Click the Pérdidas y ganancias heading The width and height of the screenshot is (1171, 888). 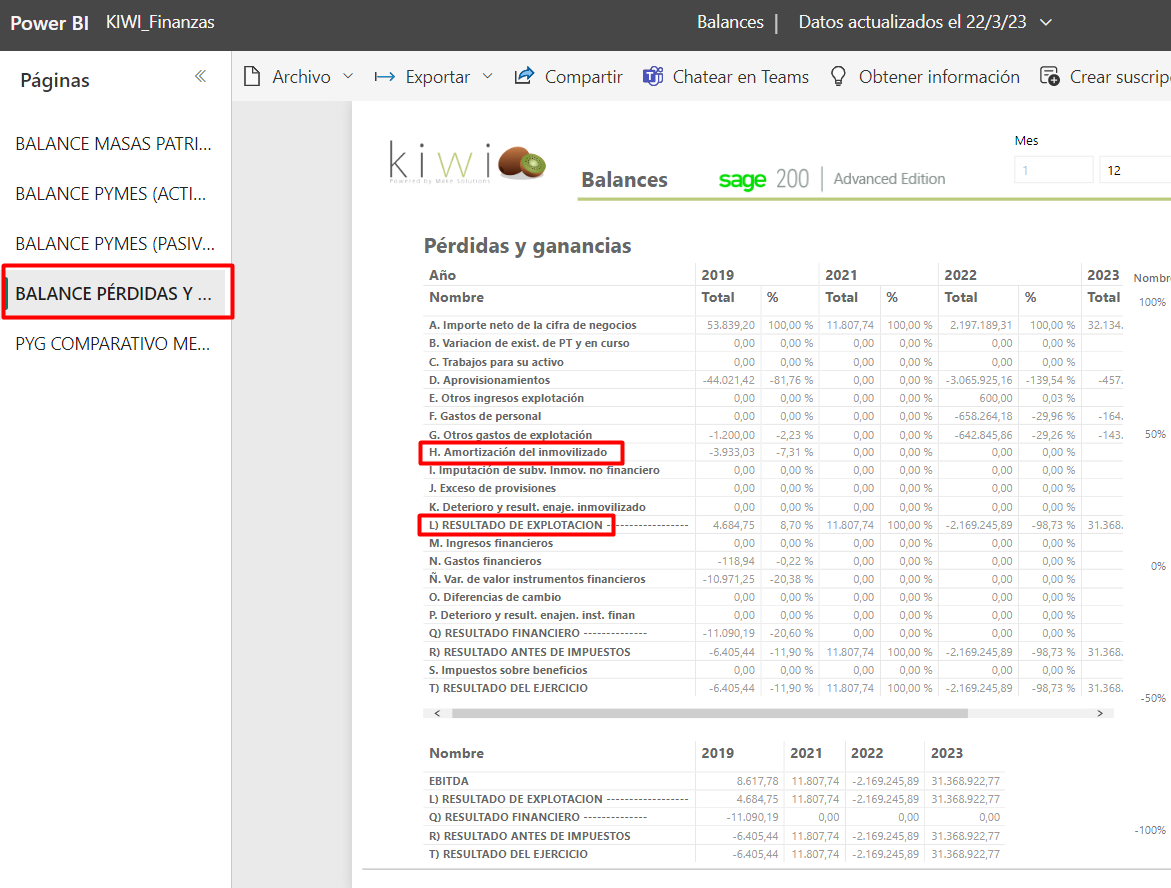point(527,246)
